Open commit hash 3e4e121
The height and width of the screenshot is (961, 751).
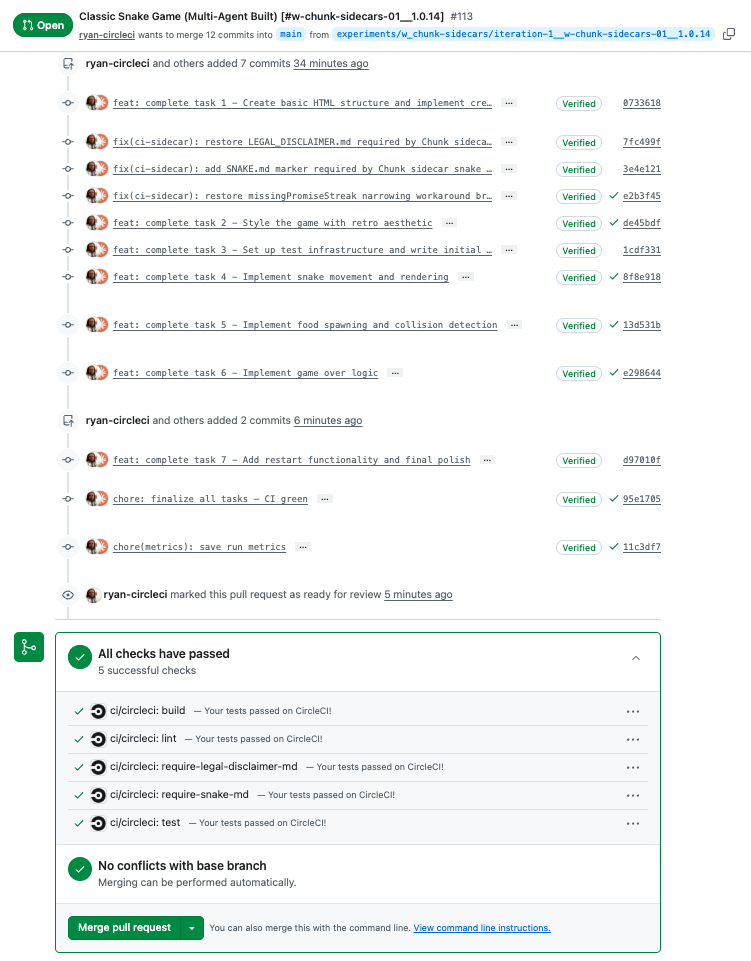pyautogui.click(x=641, y=169)
